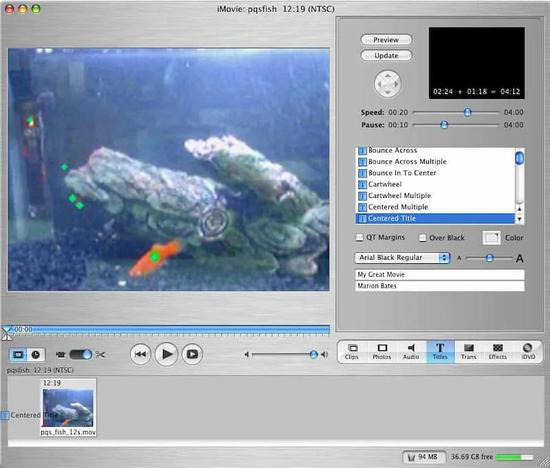Open the Arial Black Regular font dropdown
This screenshot has width=550, height=468.
(x=402, y=258)
